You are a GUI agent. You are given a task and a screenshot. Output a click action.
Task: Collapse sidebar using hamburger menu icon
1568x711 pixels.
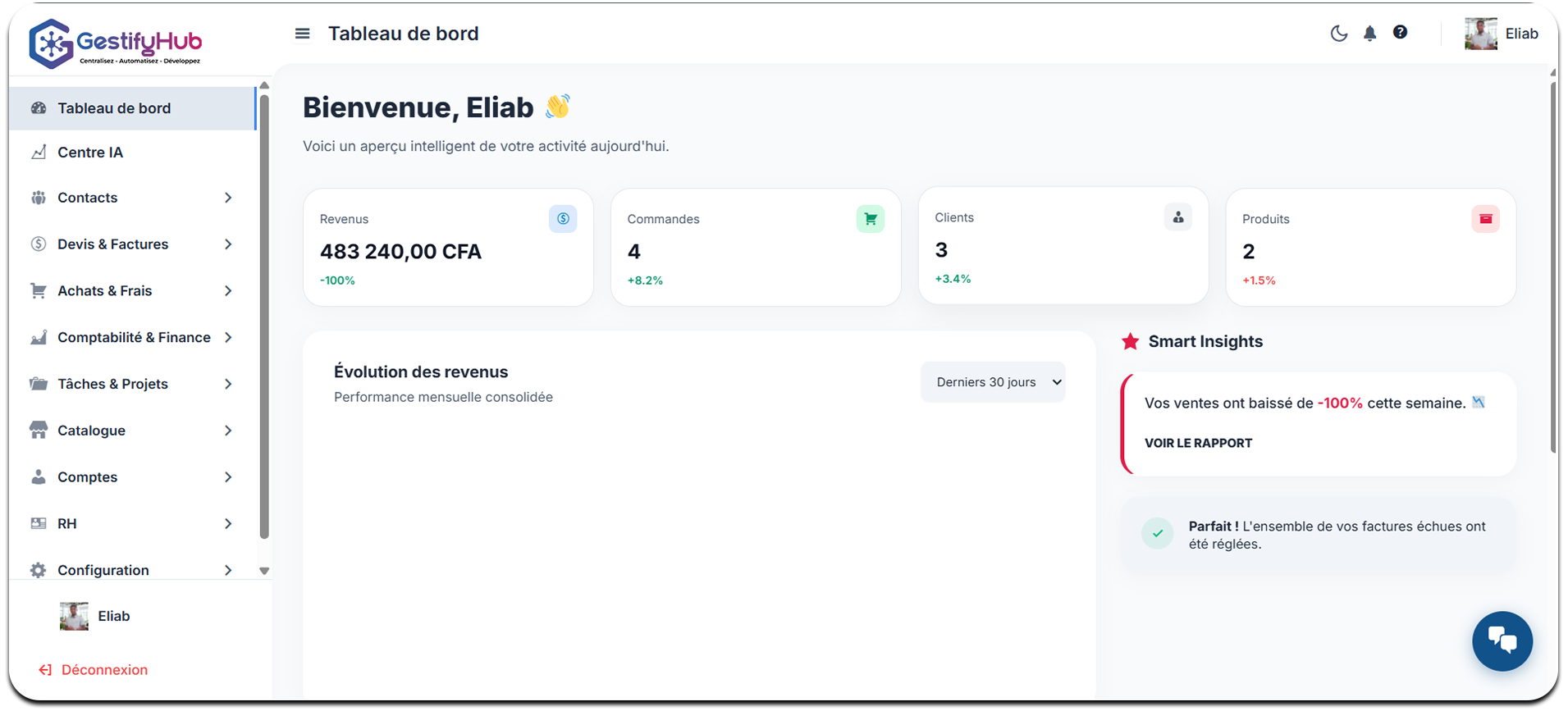click(302, 34)
